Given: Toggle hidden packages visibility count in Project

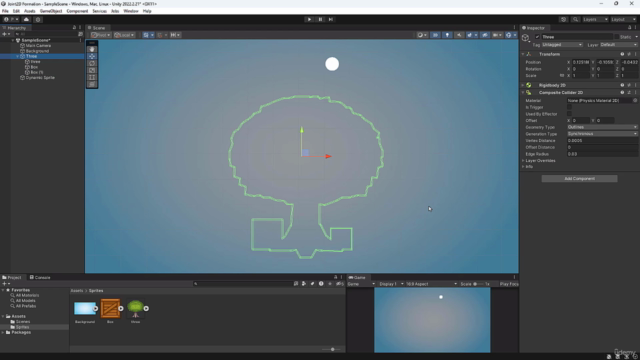Looking at the screenshot, I should (x=340, y=284).
